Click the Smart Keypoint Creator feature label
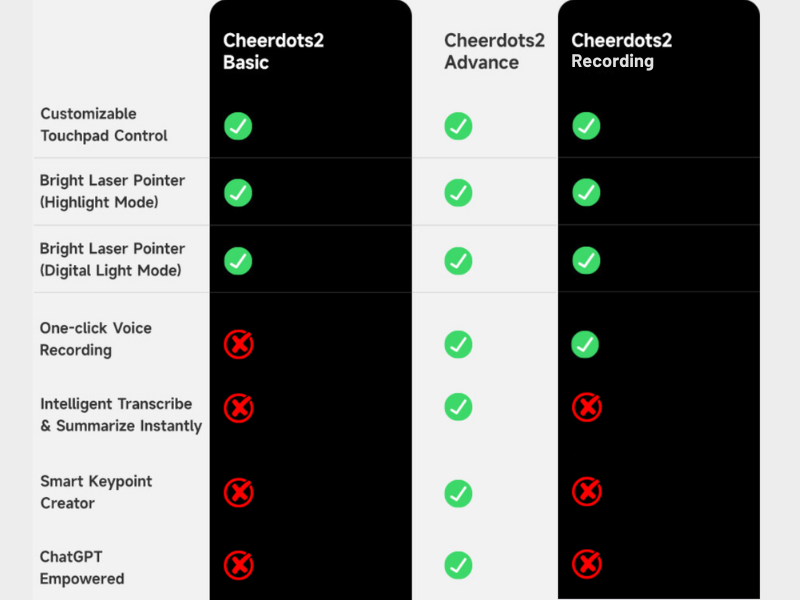800x600 pixels. [96, 492]
